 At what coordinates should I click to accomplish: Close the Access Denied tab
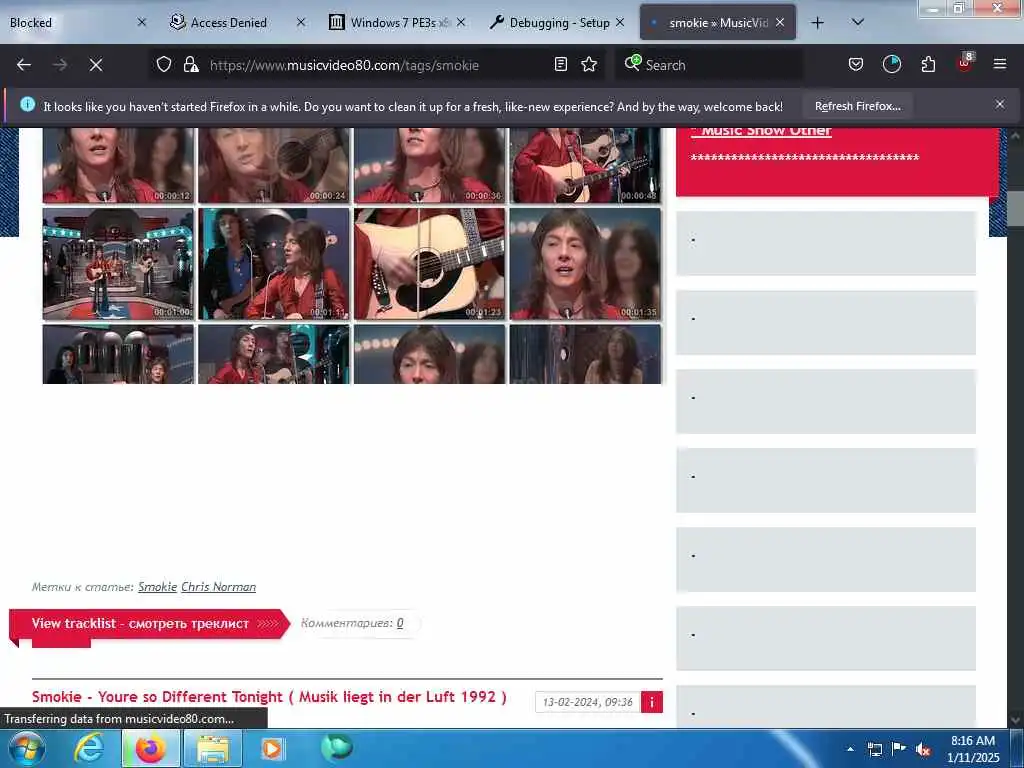click(301, 22)
